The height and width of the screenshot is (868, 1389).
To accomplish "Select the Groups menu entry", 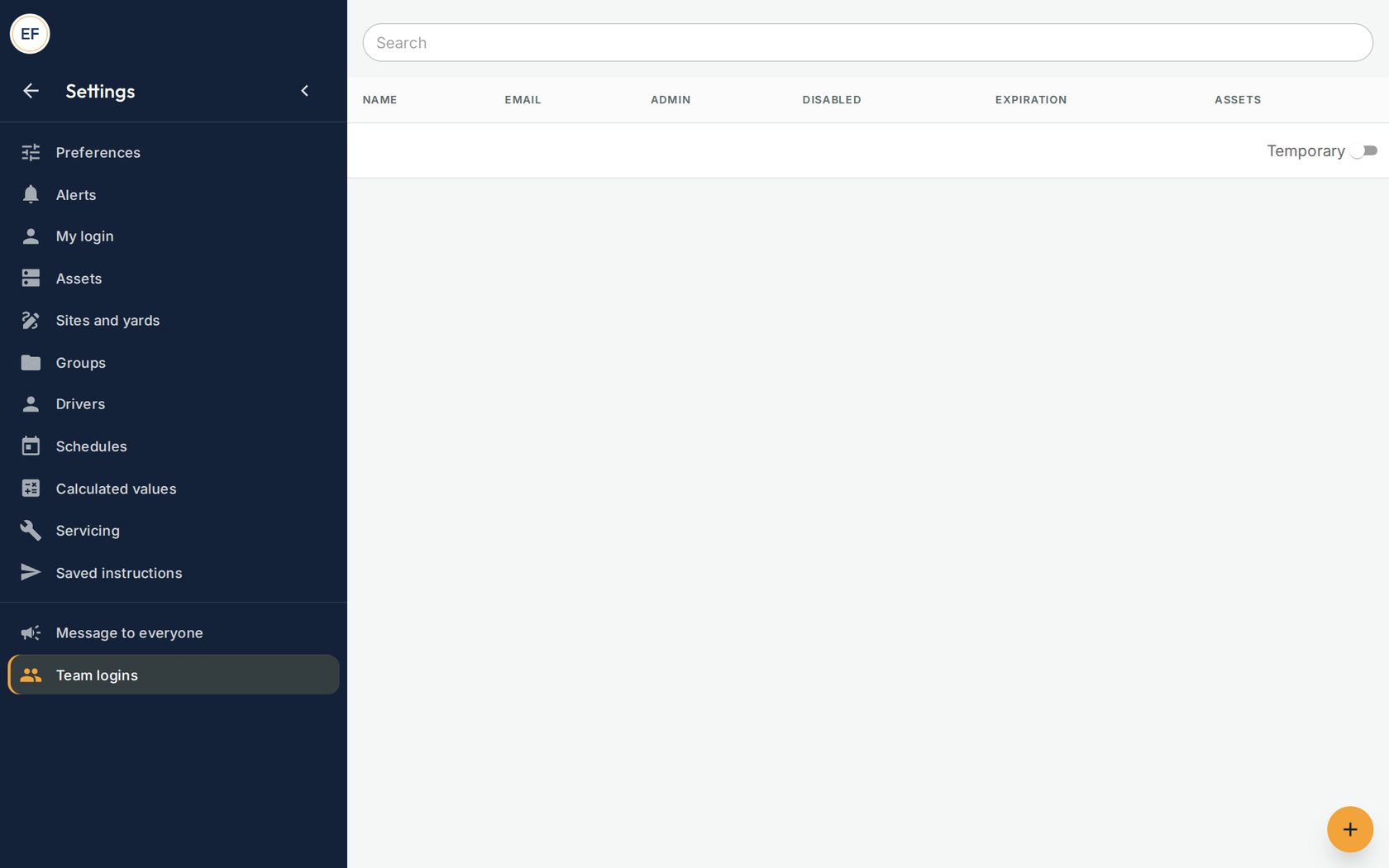I will coord(174,362).
